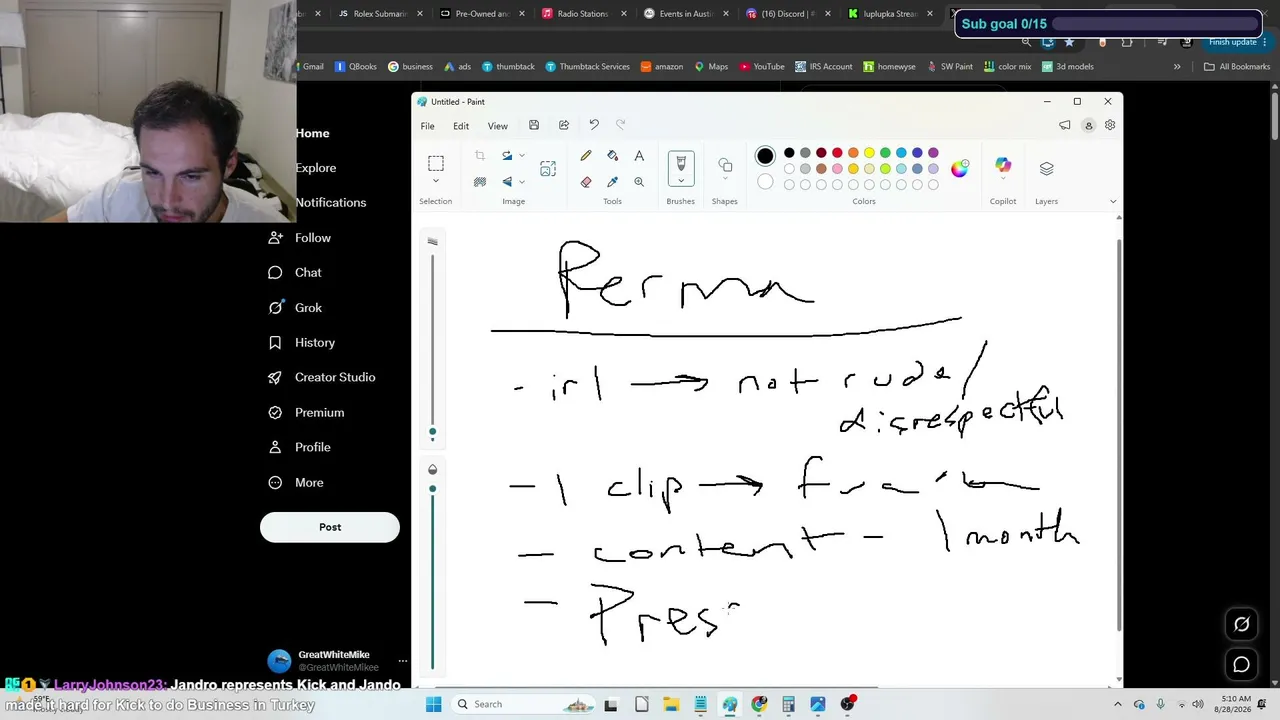Activate the Eraser tool
Viewport: 1280px width, 720px height.
click(x=586, y=182)
